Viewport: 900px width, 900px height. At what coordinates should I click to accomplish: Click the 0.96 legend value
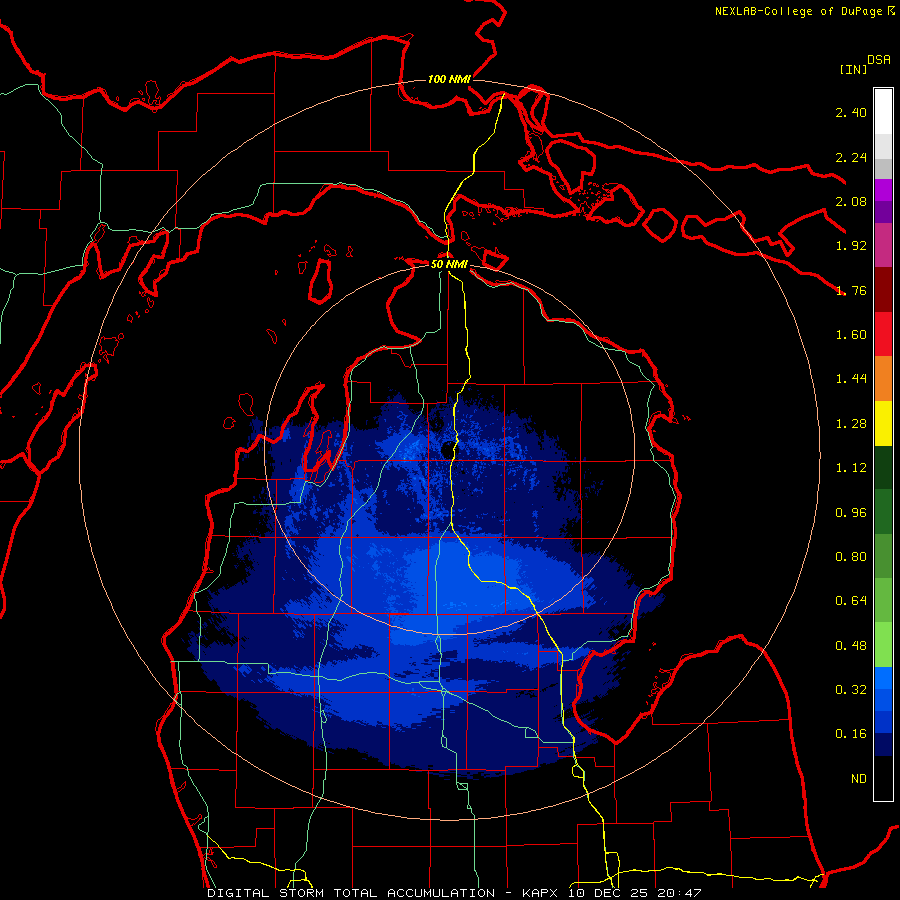point(851,513)
